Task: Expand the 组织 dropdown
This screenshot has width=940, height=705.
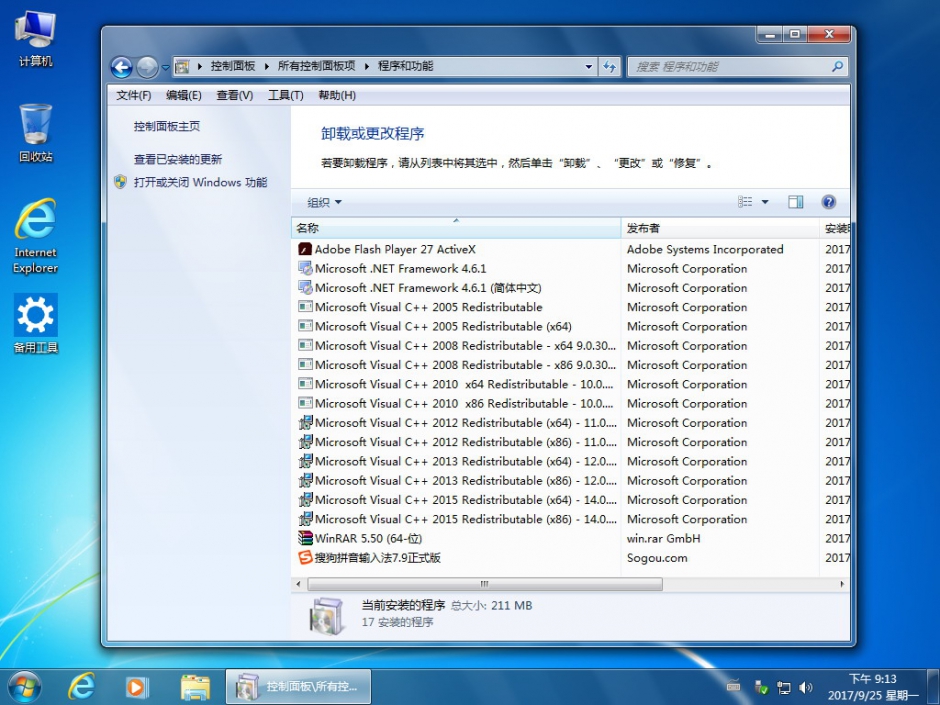Action: [x=324, y=203]
